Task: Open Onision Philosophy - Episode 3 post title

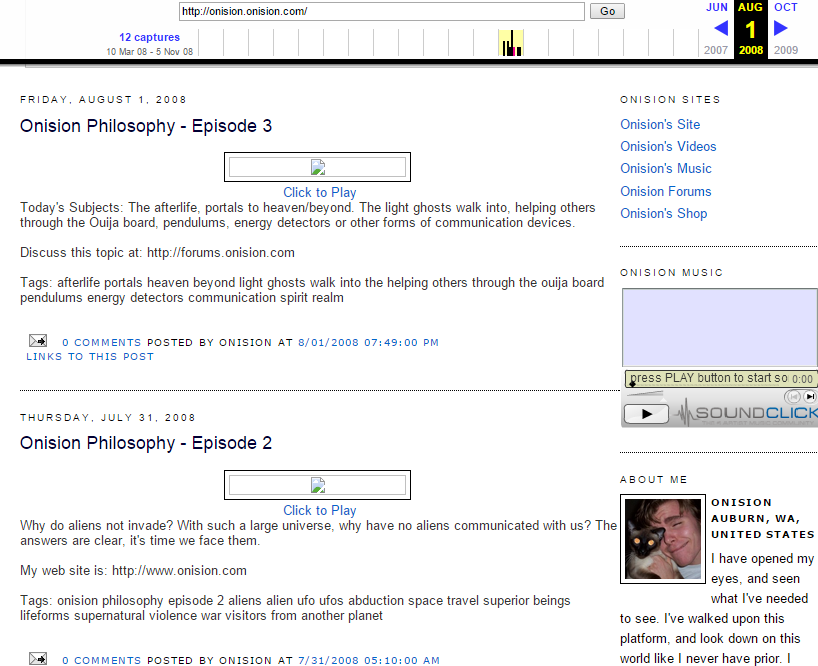Action: point(146,126)
